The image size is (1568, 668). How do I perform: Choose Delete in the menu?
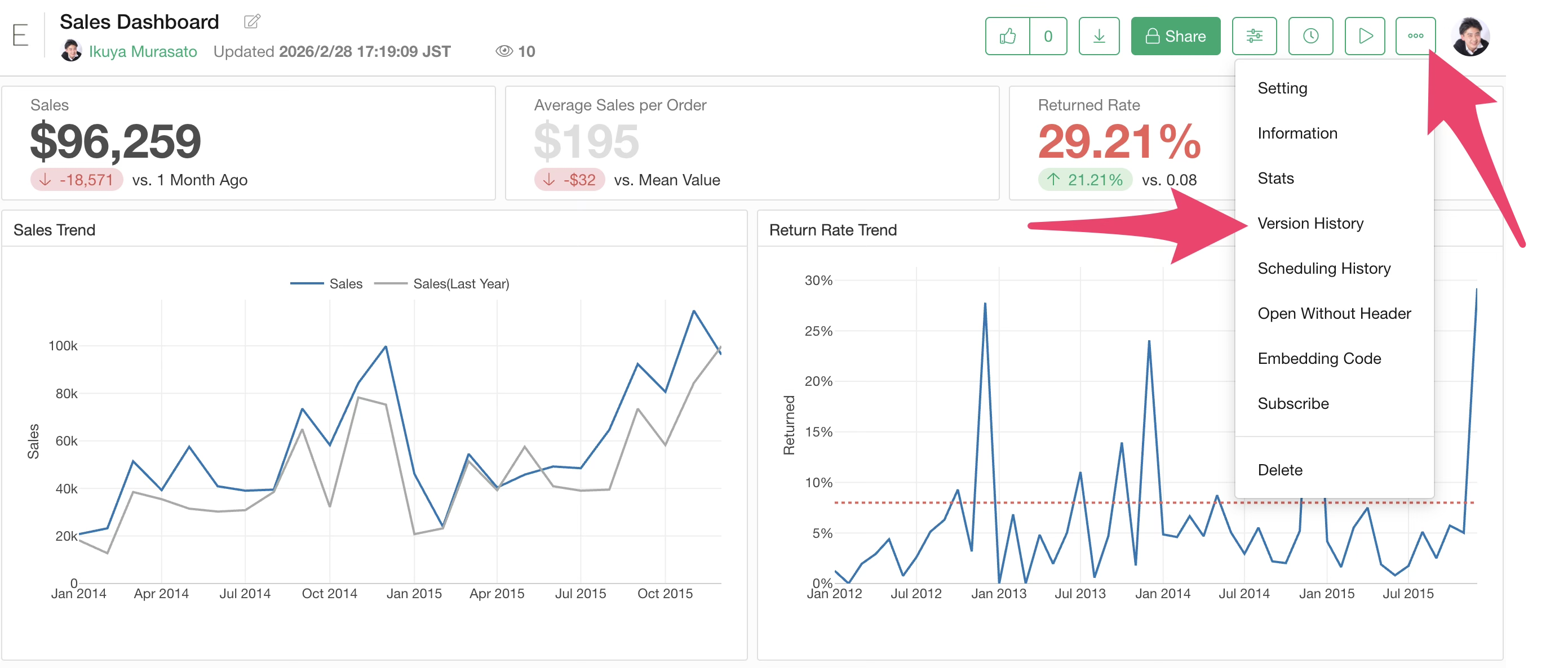click(x=1279, y=470)
